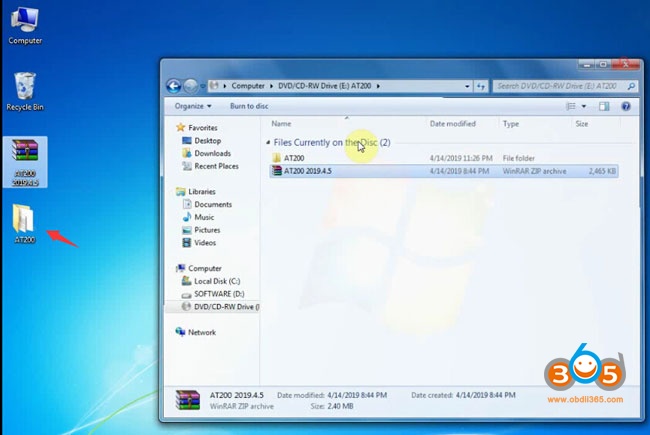Click the Explorer Back navigation arrow
The image size is (650, 435).
coord(173,86)
